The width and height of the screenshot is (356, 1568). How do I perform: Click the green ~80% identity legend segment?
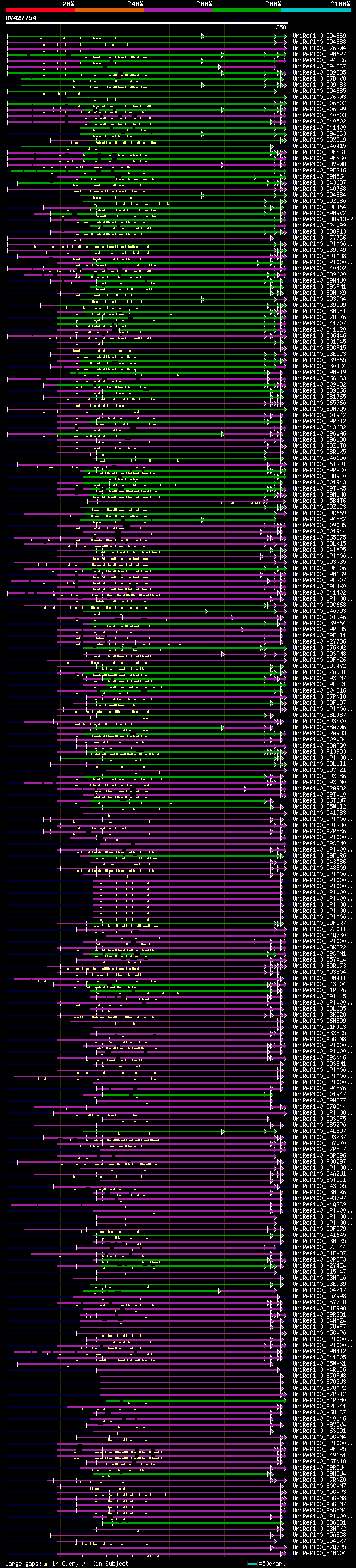[247, 11]
